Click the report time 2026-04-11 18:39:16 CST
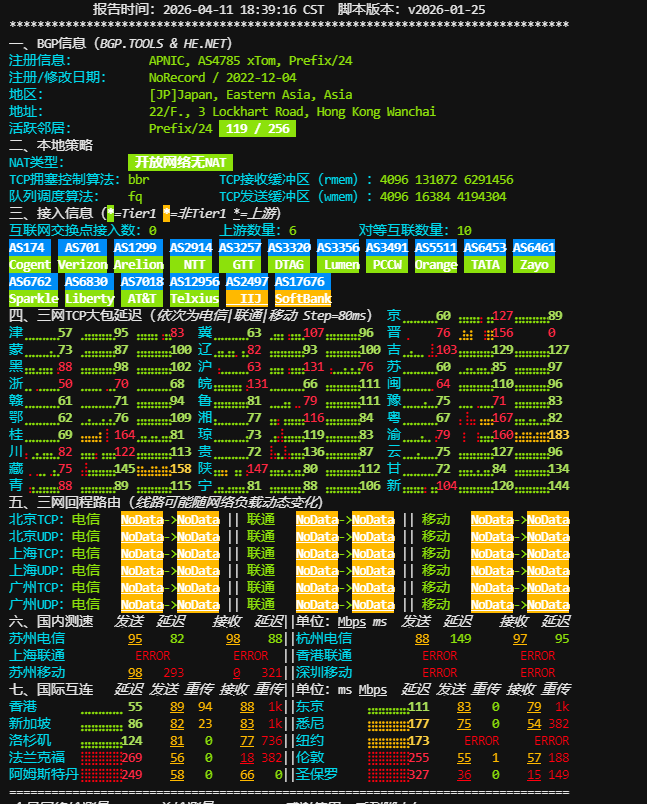The height and width of the screenshot is (804, 647). [244, 10]
